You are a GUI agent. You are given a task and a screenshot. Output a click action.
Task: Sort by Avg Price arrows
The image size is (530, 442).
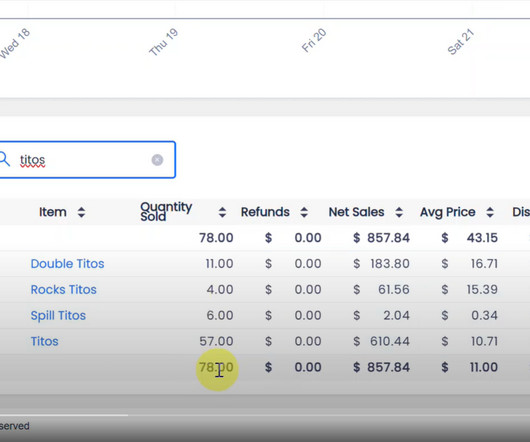(x=490, y=212)
